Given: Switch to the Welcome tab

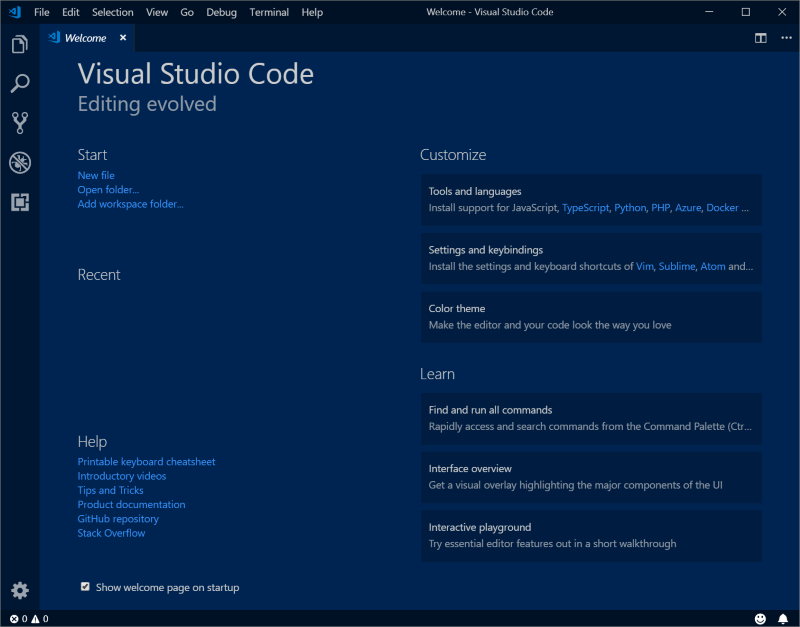Looking at the screenshot, I should click(x=85, y=37).
